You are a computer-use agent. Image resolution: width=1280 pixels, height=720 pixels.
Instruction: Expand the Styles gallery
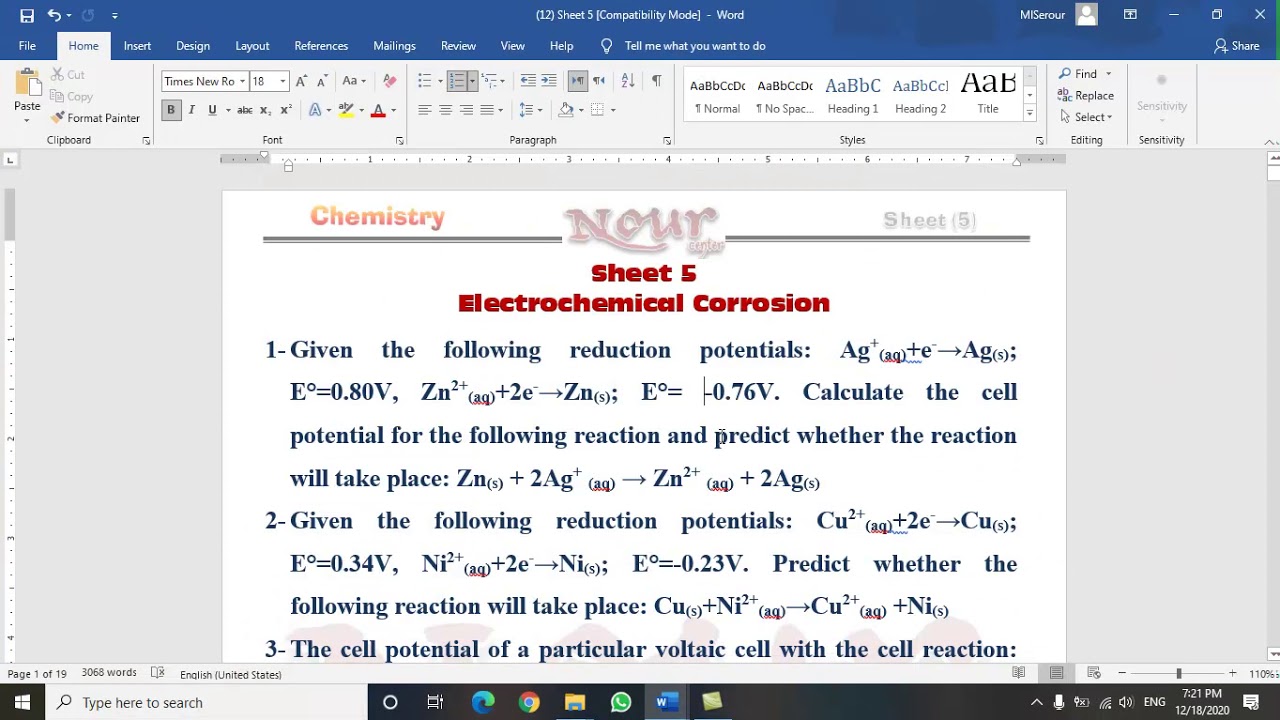[1029, 114]
